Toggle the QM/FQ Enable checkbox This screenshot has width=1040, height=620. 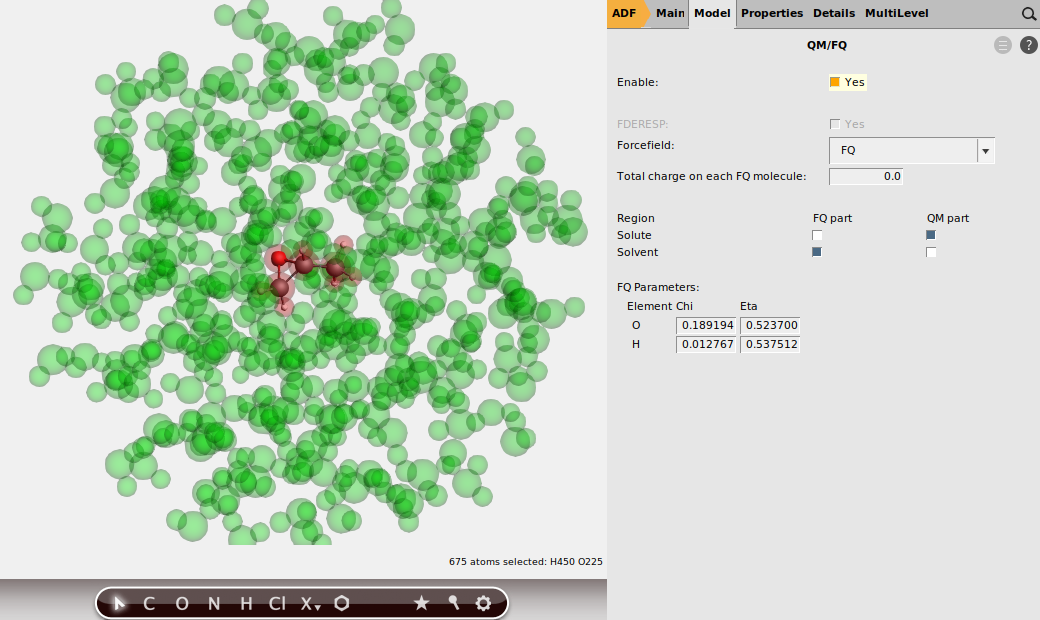[834, 82]
